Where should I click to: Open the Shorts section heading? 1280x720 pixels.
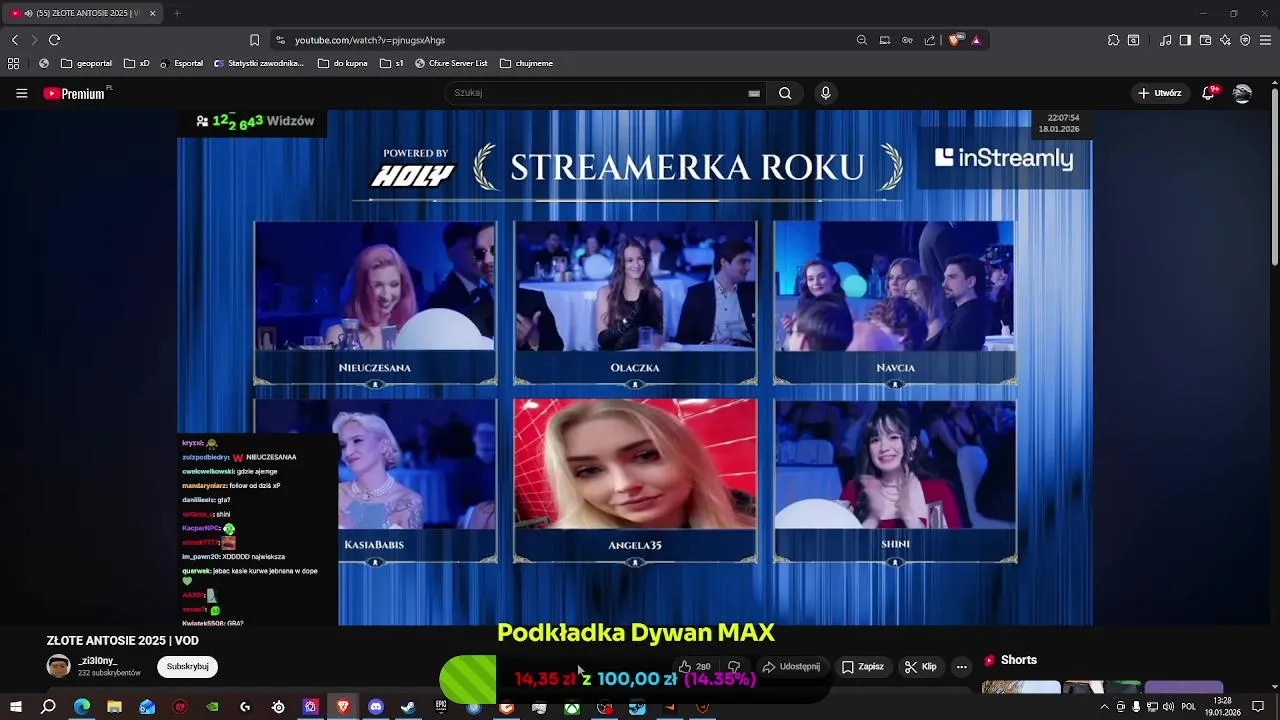click(x=1019, y=660)
